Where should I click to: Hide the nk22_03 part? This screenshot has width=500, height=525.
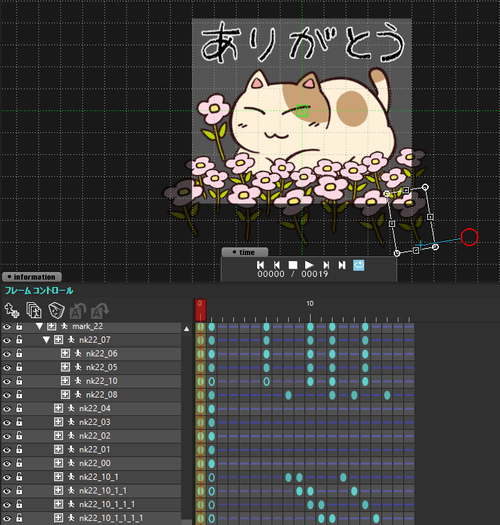click(x=7, y=423)
